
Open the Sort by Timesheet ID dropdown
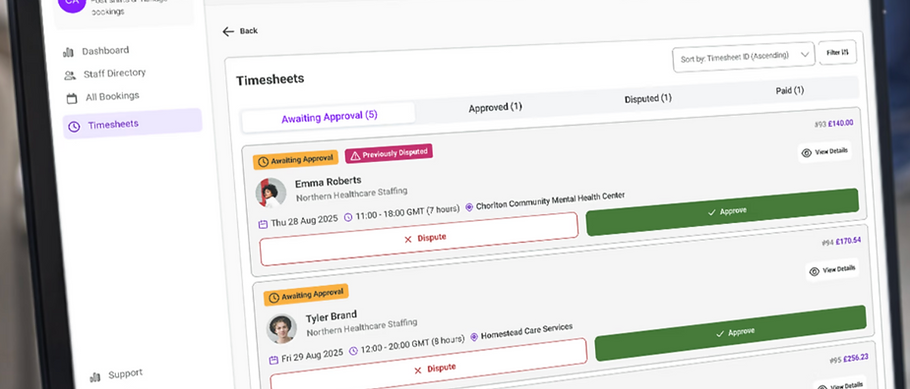743,56
